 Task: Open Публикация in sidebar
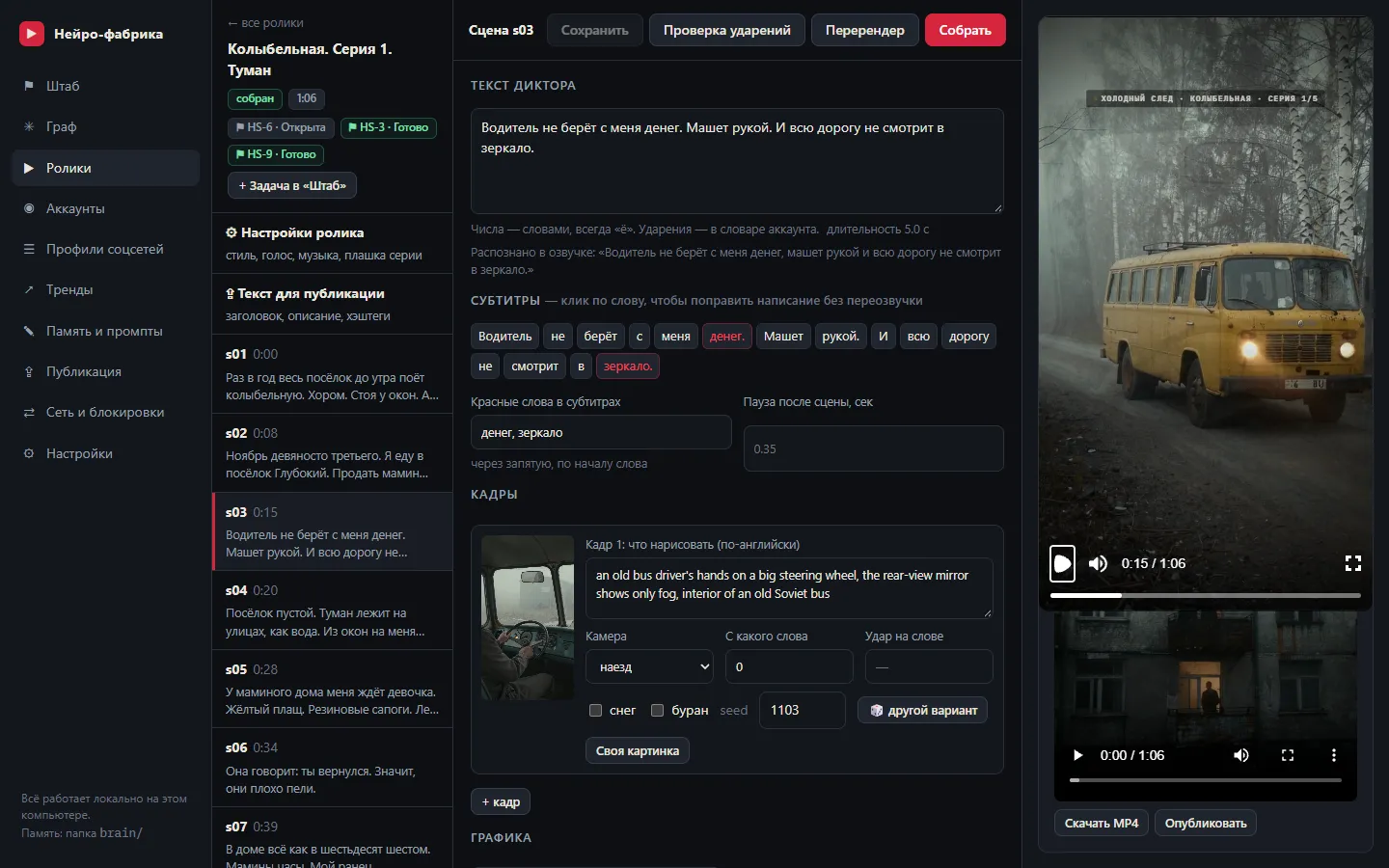click(105, 371)
